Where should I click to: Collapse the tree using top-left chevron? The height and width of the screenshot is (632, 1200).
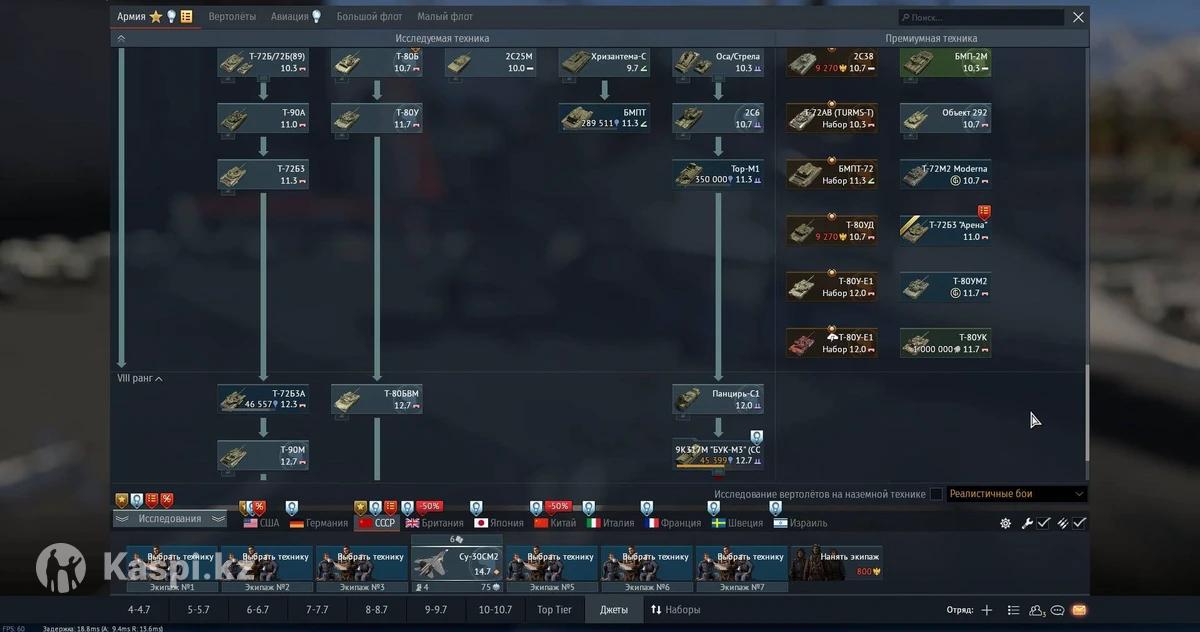pos(121,38)
